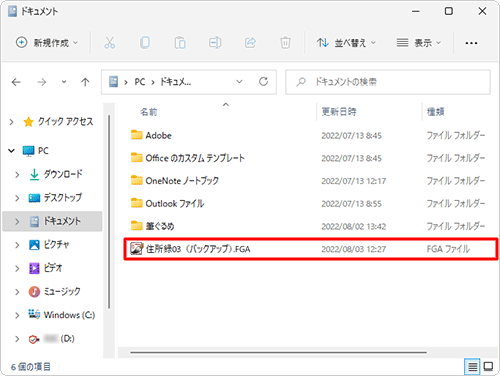
Task: Click the 住所録03 FGA file icon
Action: pyautogui.click(x=136, y=249)
